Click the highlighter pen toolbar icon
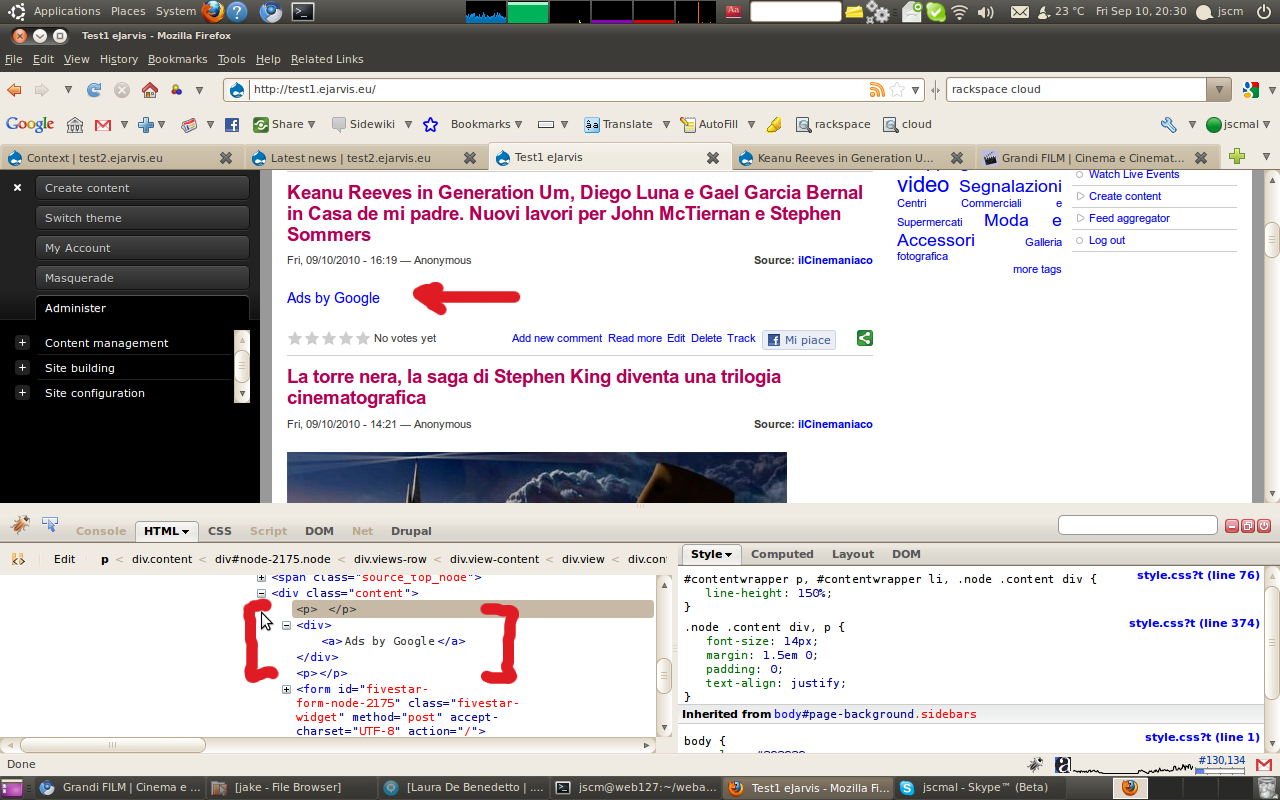 coord(774,125)
